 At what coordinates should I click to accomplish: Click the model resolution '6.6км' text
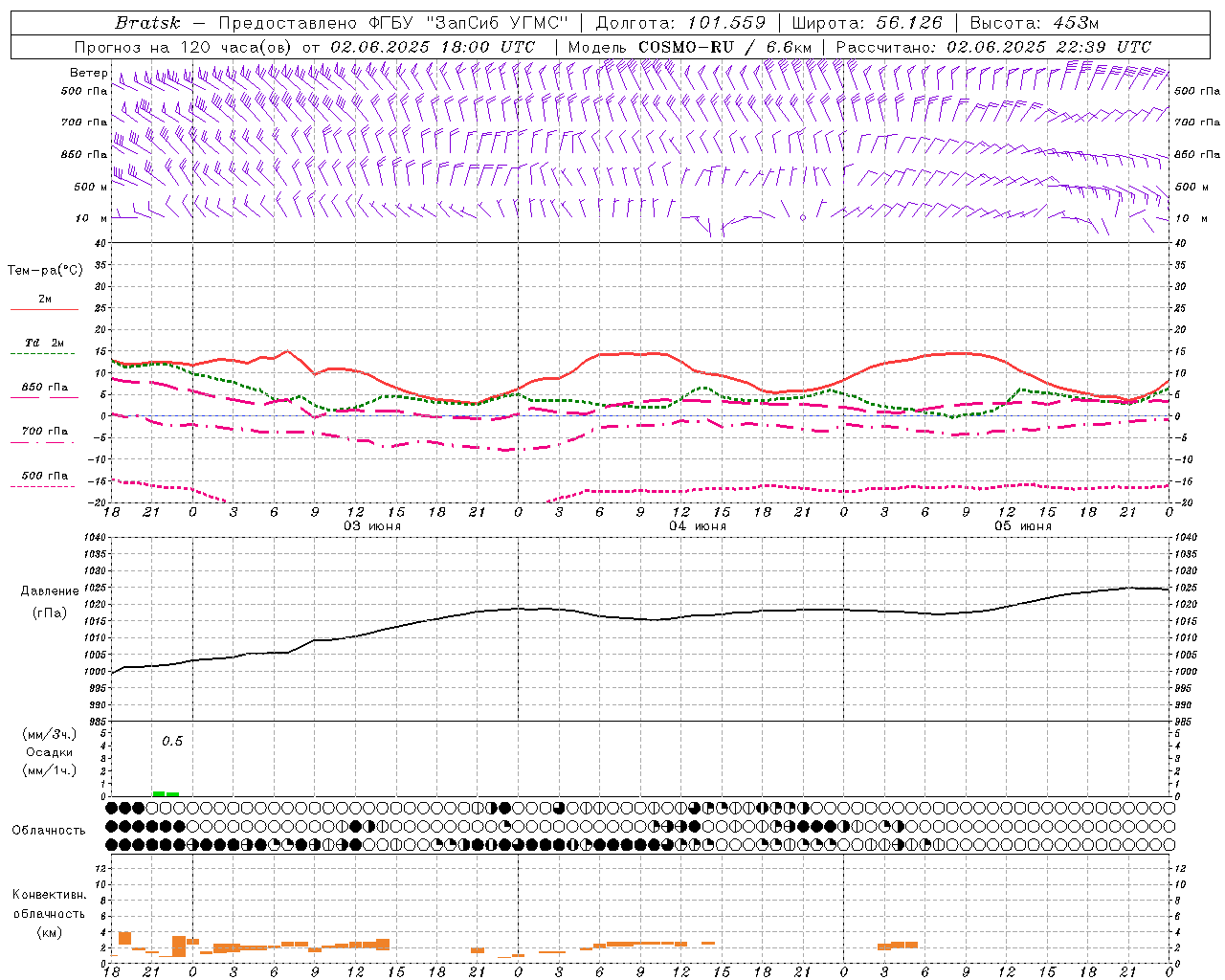789,47
